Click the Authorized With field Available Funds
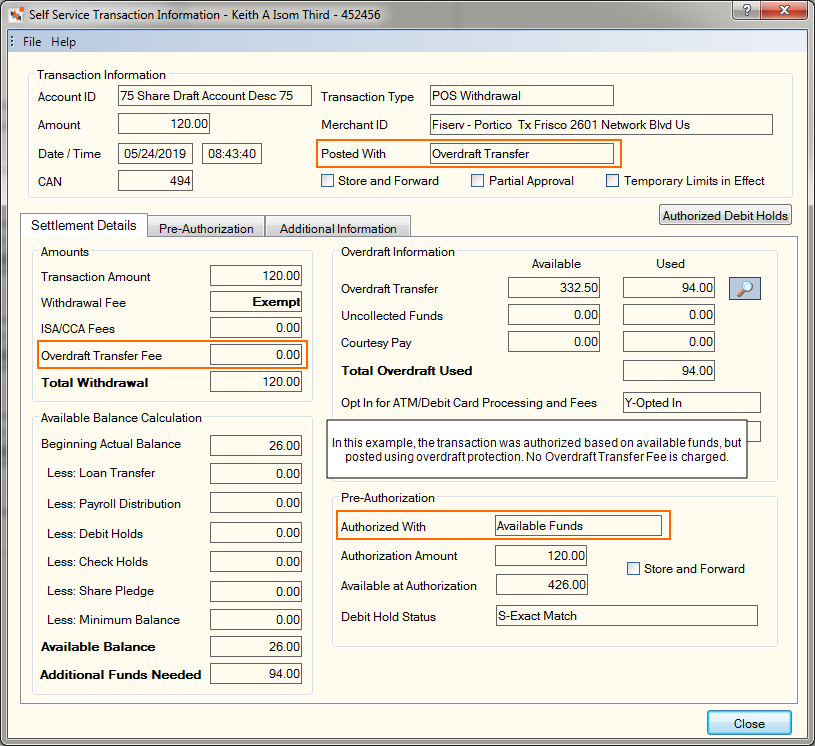The image size is (815, 746). click(x=579, y=526)
